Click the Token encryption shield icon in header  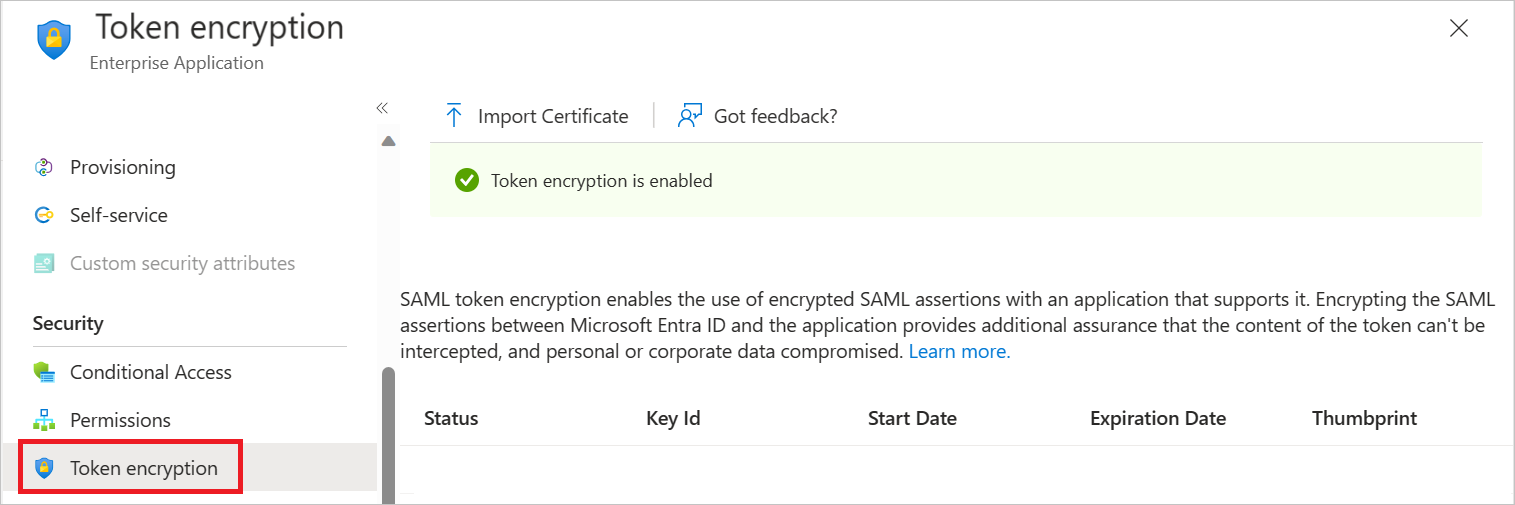tap(54, 40)
